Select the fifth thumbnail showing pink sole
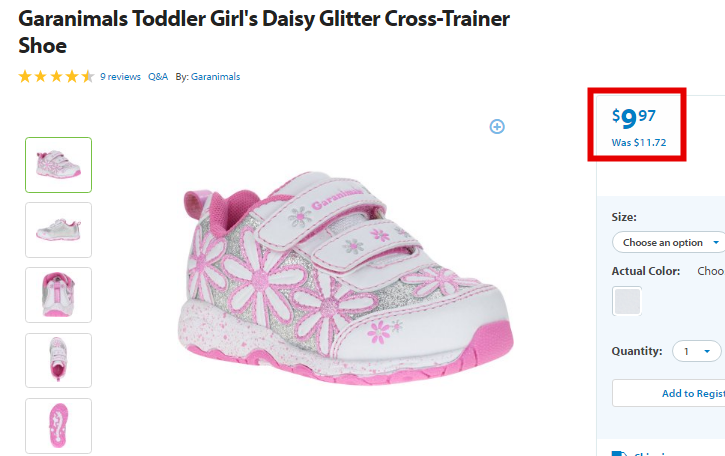Viewport: 725px width, 456px height. click(x=58, y=426)
